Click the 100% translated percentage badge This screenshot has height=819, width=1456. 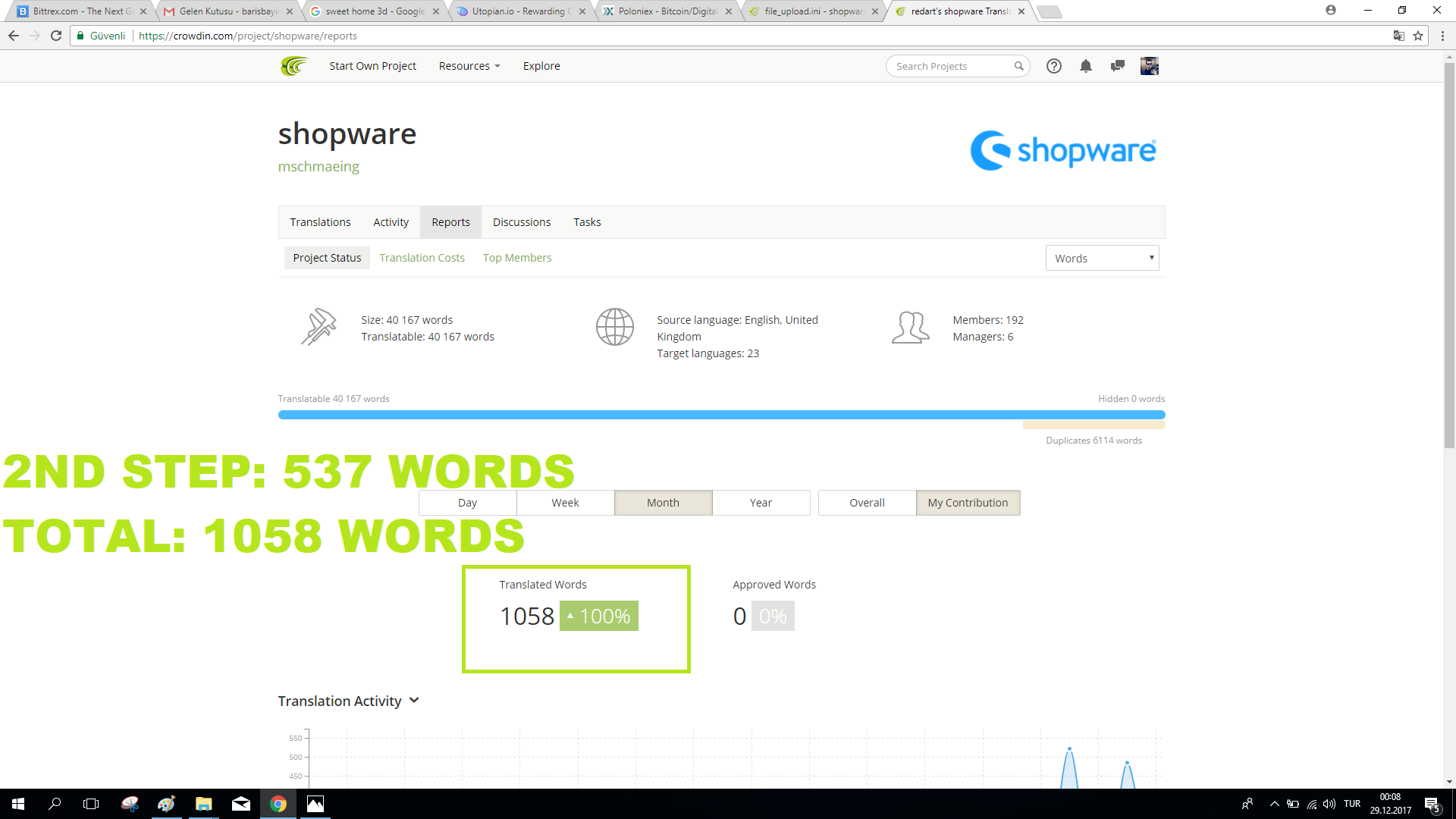(x=599, y=616)
